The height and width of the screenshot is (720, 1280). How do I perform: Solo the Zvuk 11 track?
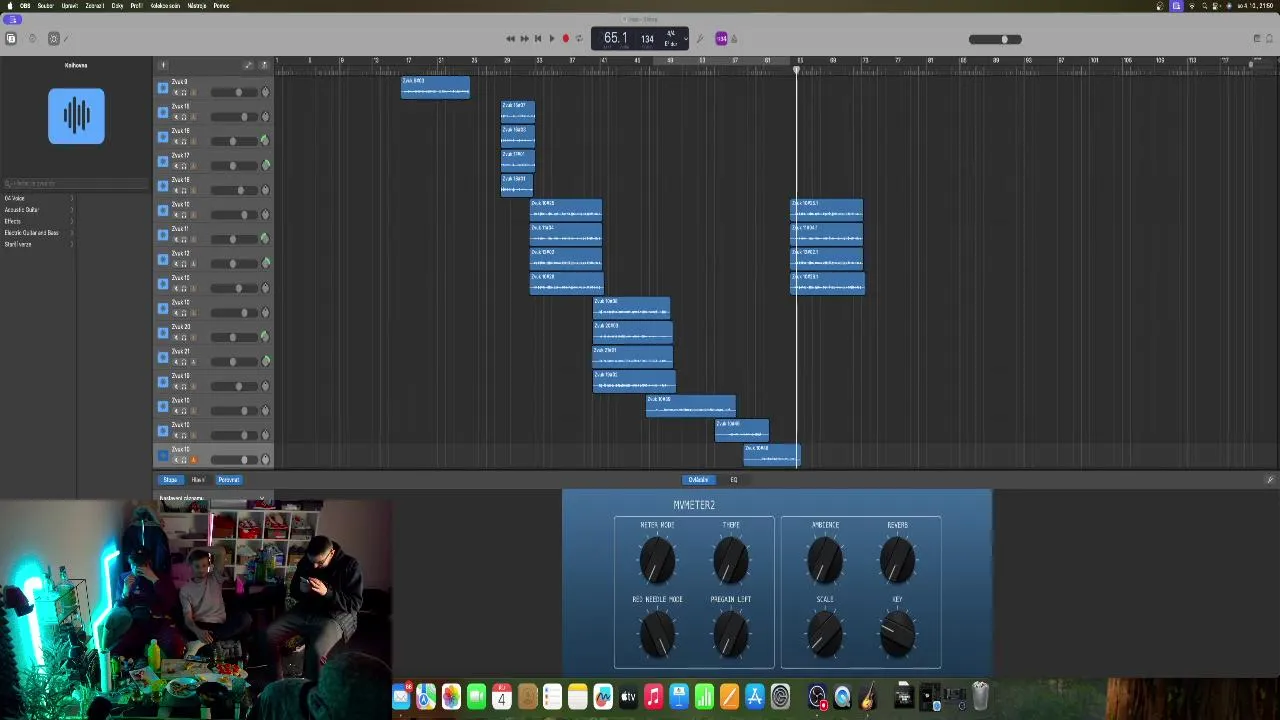(x=183, y=240)
